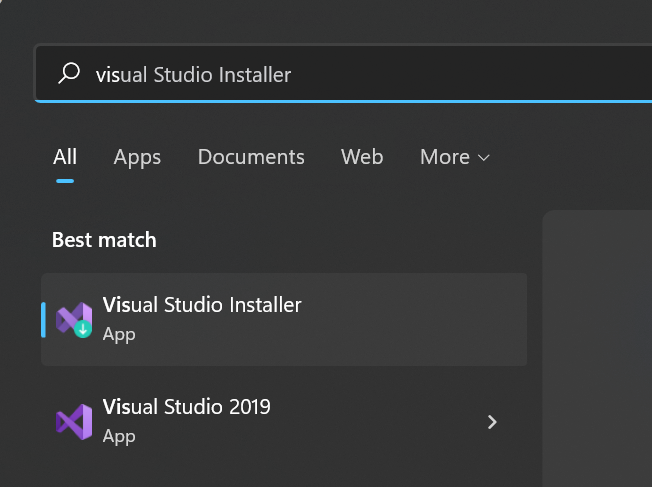The height and width of the screenshot is (487, 652).
Task: Switch to the Apps filter tab
Action: (137, 158)
